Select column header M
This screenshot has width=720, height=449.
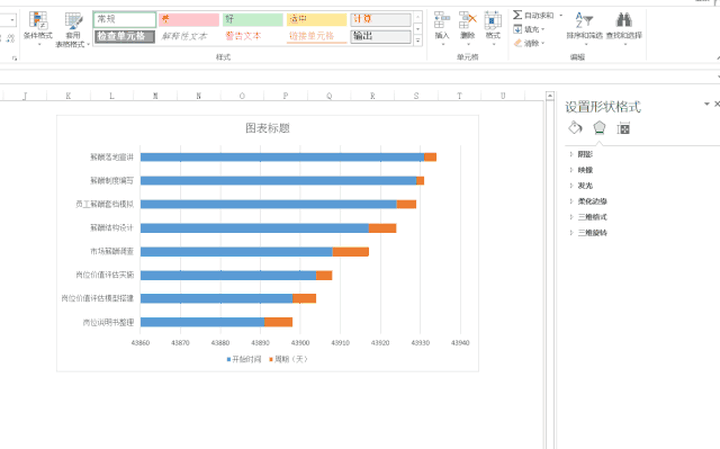155,95
